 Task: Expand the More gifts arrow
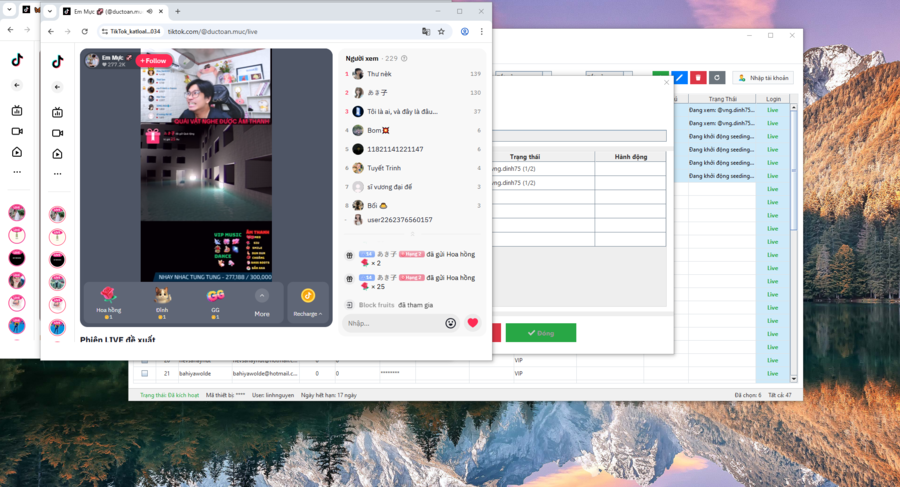pyautogui.click(x=262, y=296)
